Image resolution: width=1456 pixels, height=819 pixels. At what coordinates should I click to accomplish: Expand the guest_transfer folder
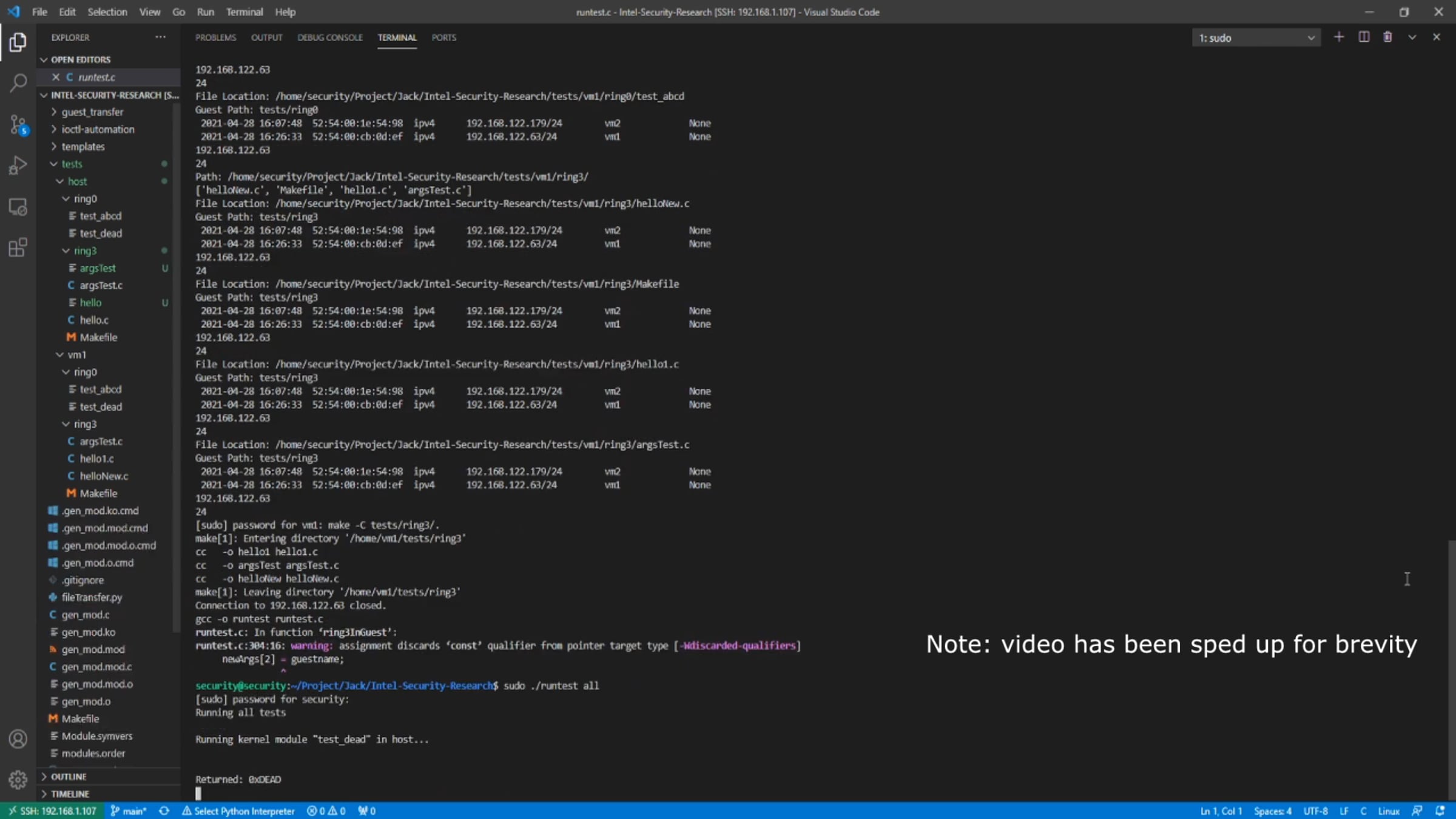click(92, 112)
